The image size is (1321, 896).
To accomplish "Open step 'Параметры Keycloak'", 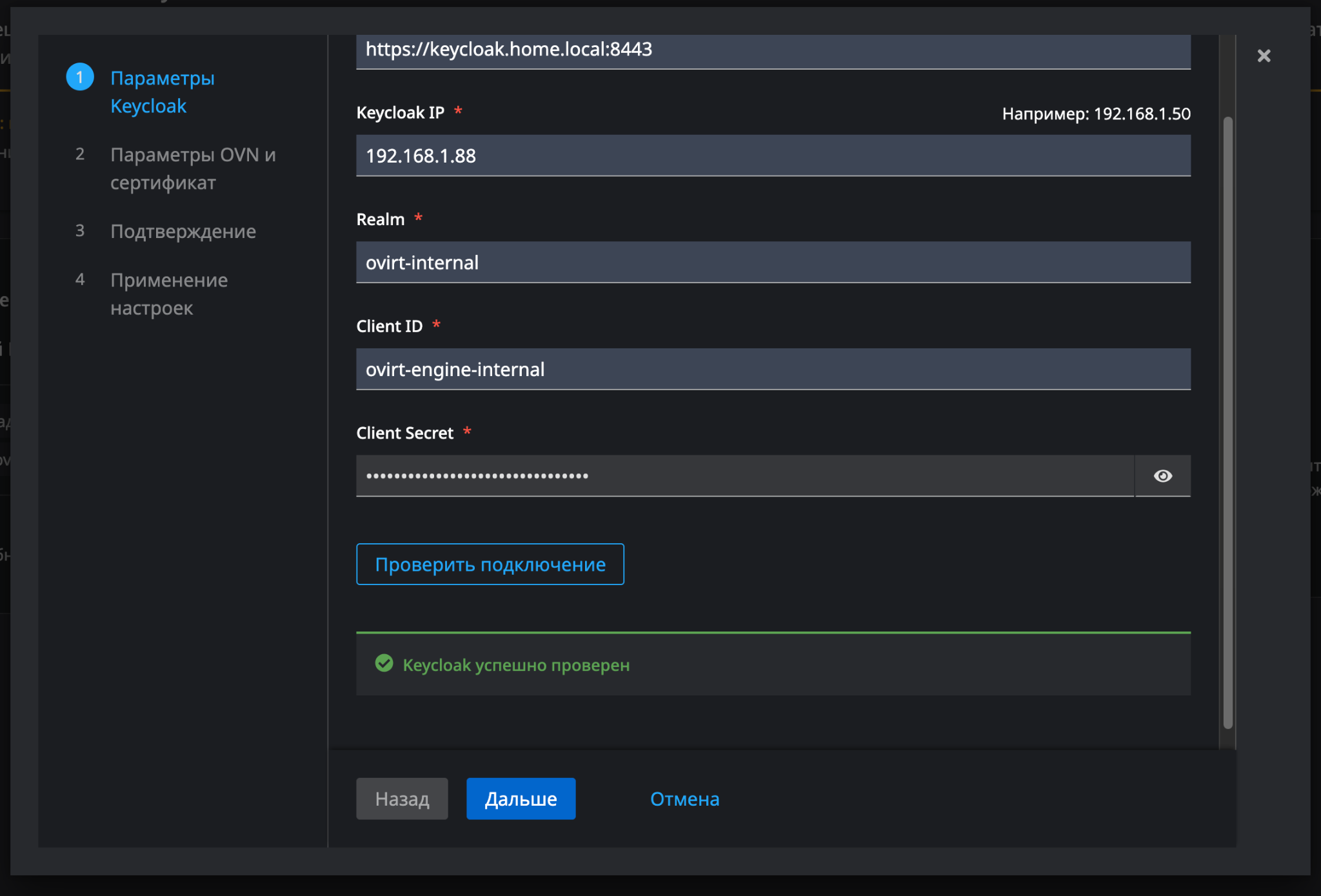I will click(162, 92).
